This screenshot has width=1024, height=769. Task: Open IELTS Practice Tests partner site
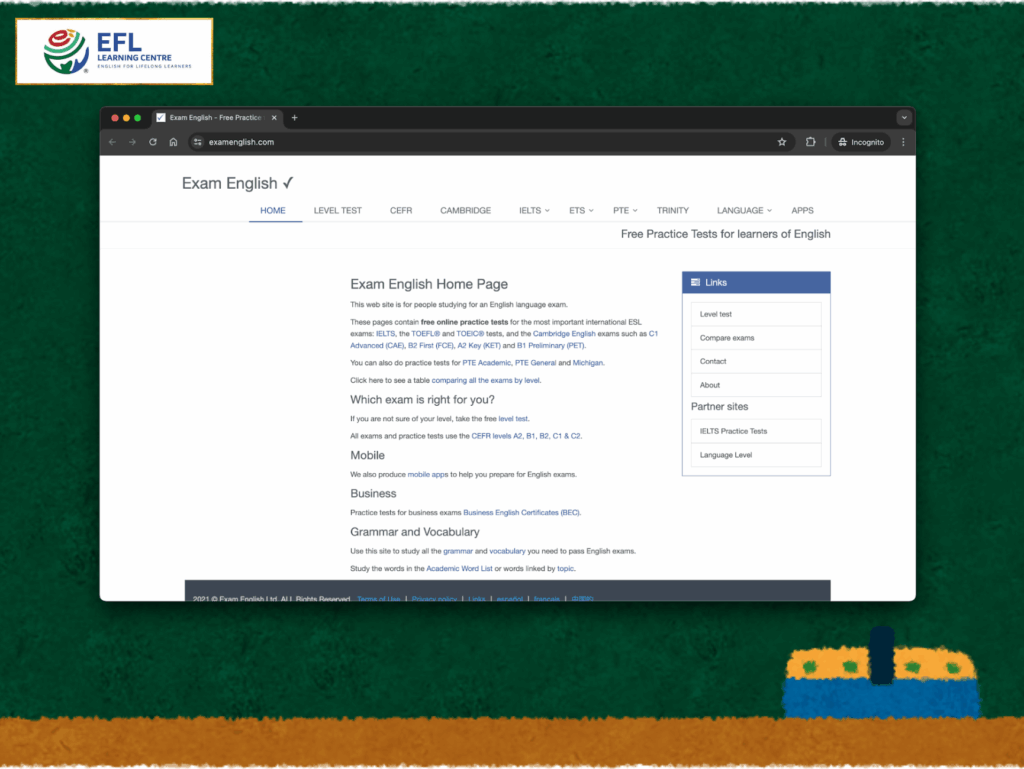click(x=756, y=431)
